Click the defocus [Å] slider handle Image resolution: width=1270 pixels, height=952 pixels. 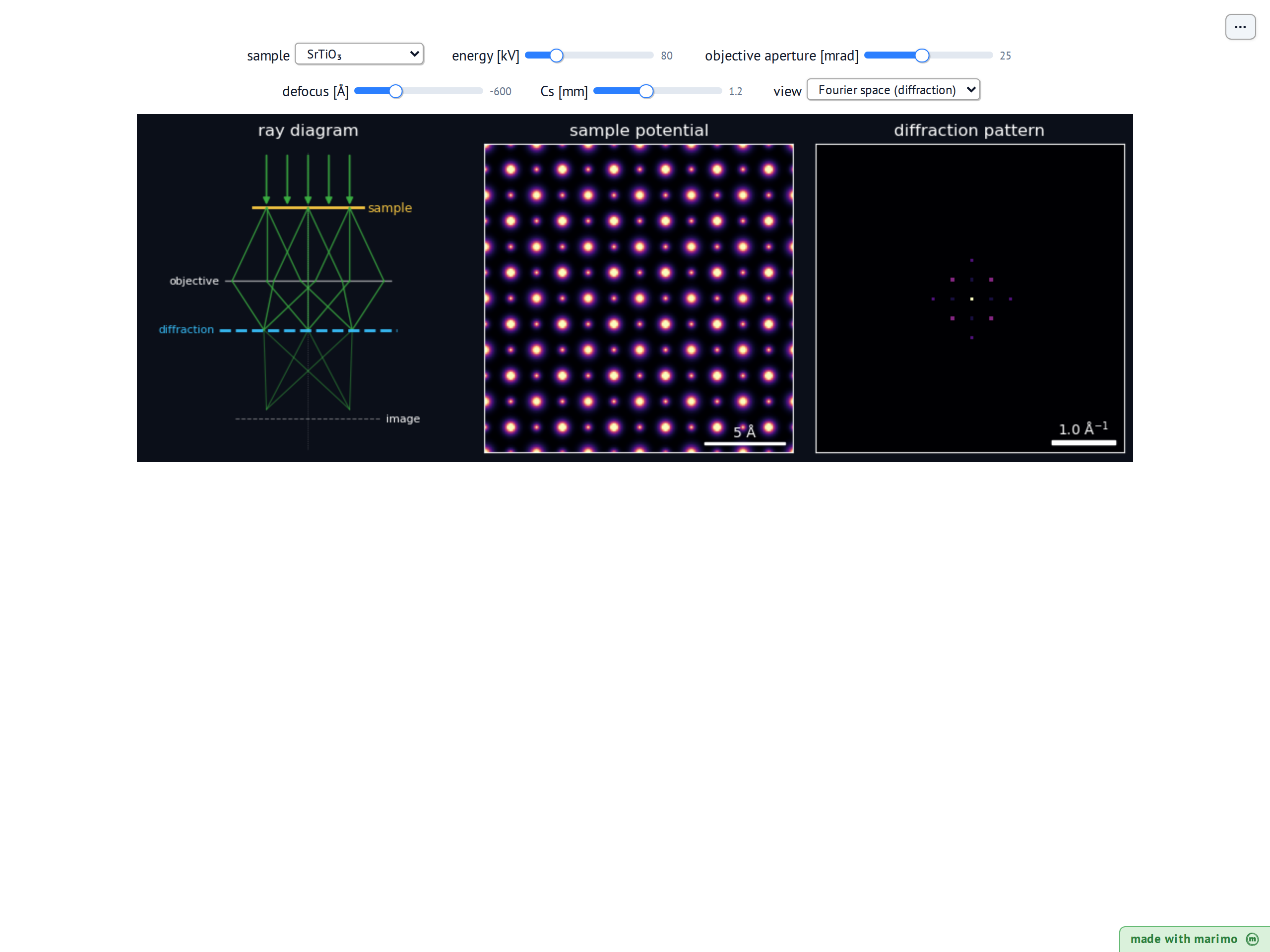(395, 91)
